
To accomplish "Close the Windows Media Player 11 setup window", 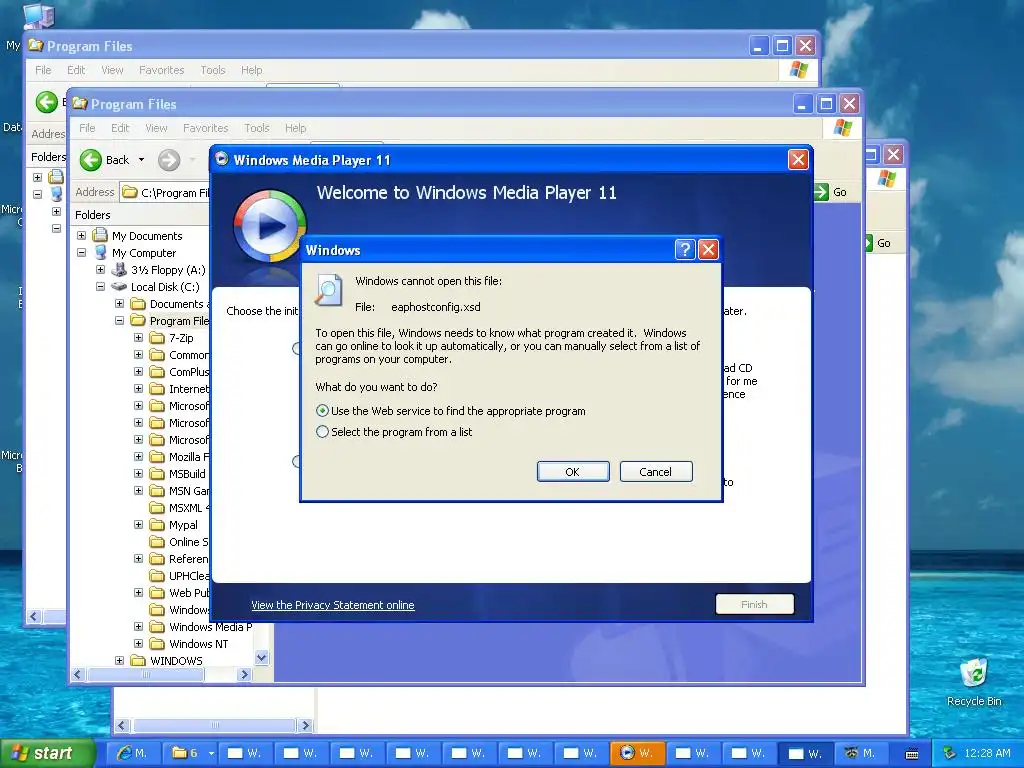I will pos(798,159).
